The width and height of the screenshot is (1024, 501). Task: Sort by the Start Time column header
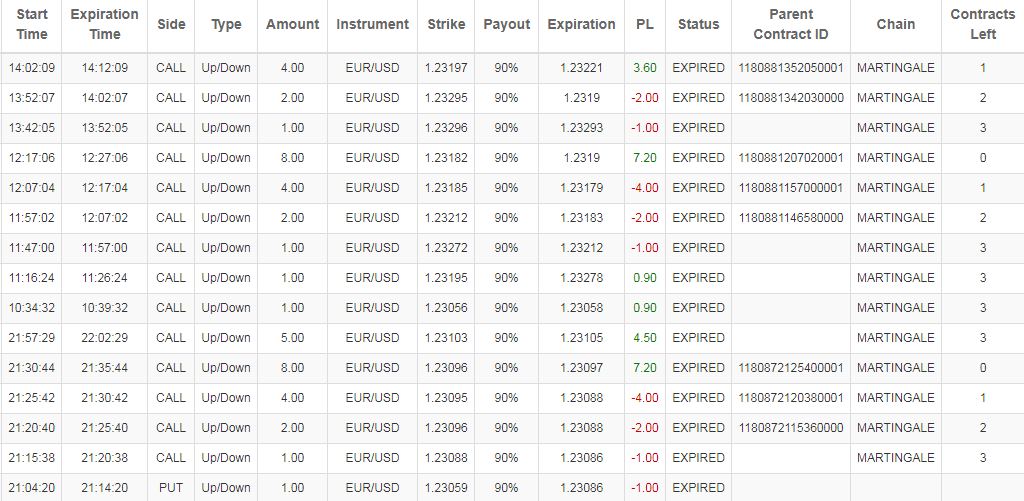32,24
